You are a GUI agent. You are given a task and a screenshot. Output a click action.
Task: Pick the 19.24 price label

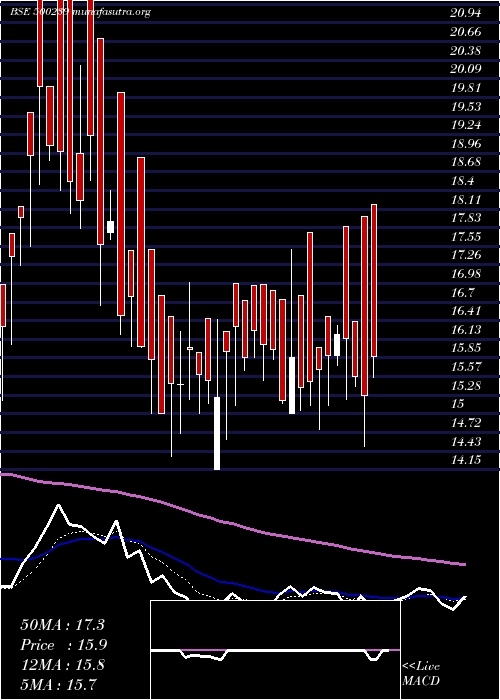pos(466,125)
